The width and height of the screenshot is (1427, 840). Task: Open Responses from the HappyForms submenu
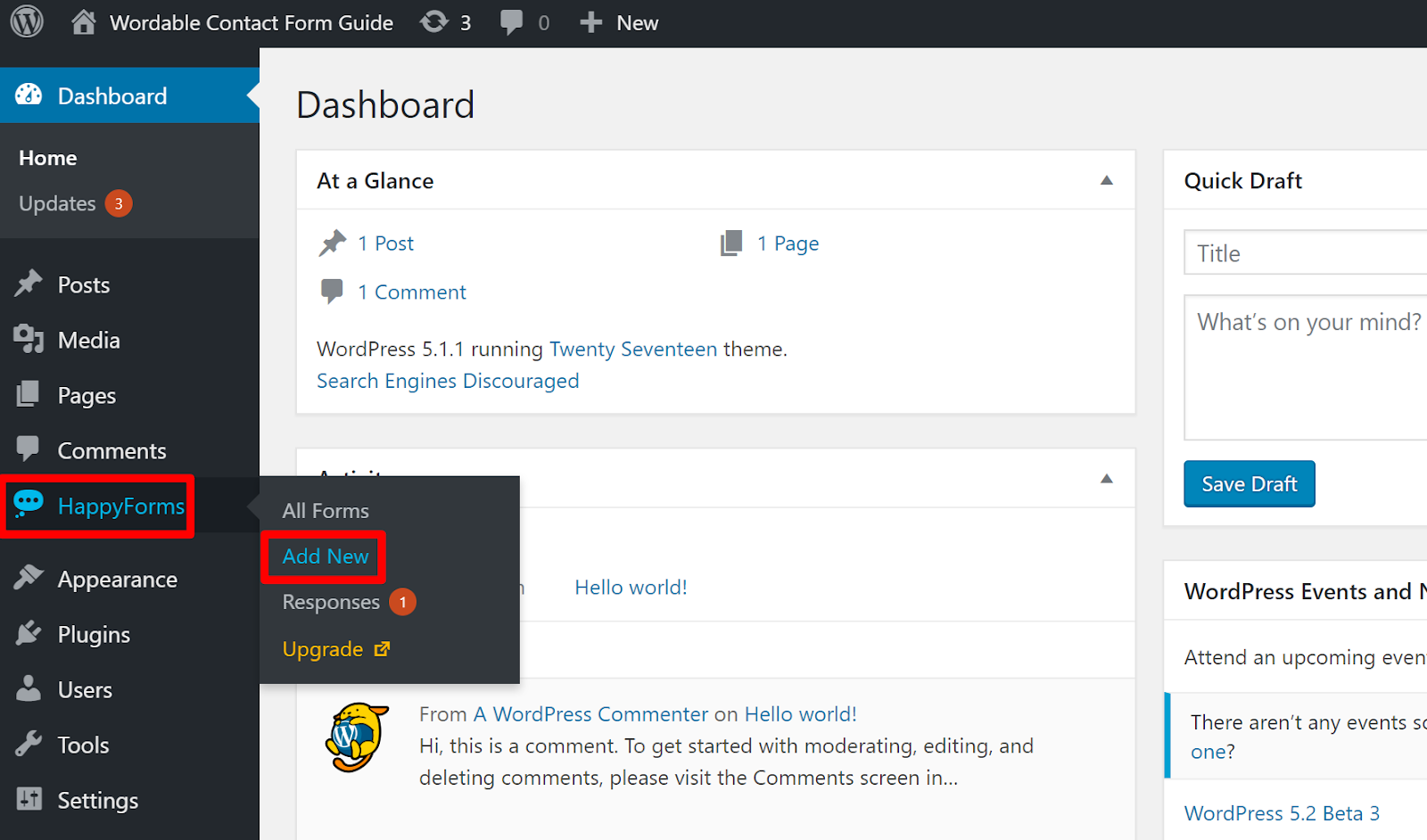[x=331, y=601]
